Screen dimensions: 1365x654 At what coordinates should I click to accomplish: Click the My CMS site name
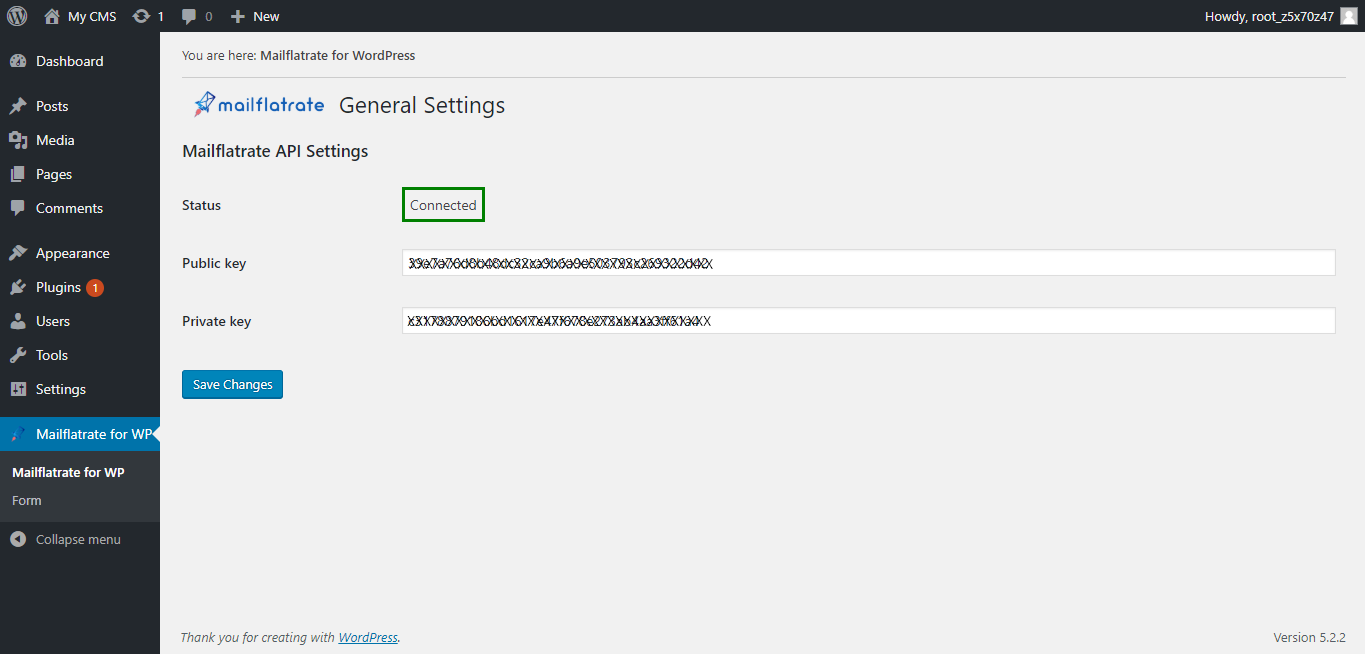(x=92, y=16)
